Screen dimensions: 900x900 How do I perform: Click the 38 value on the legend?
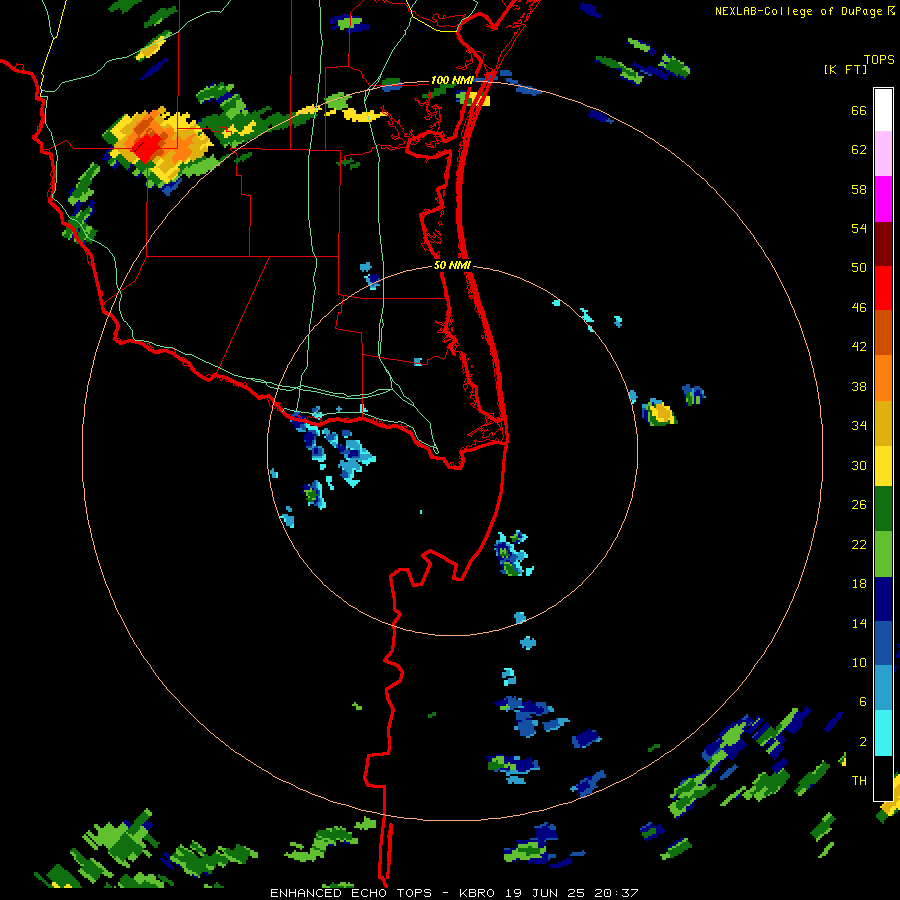[x=859, y=386]
